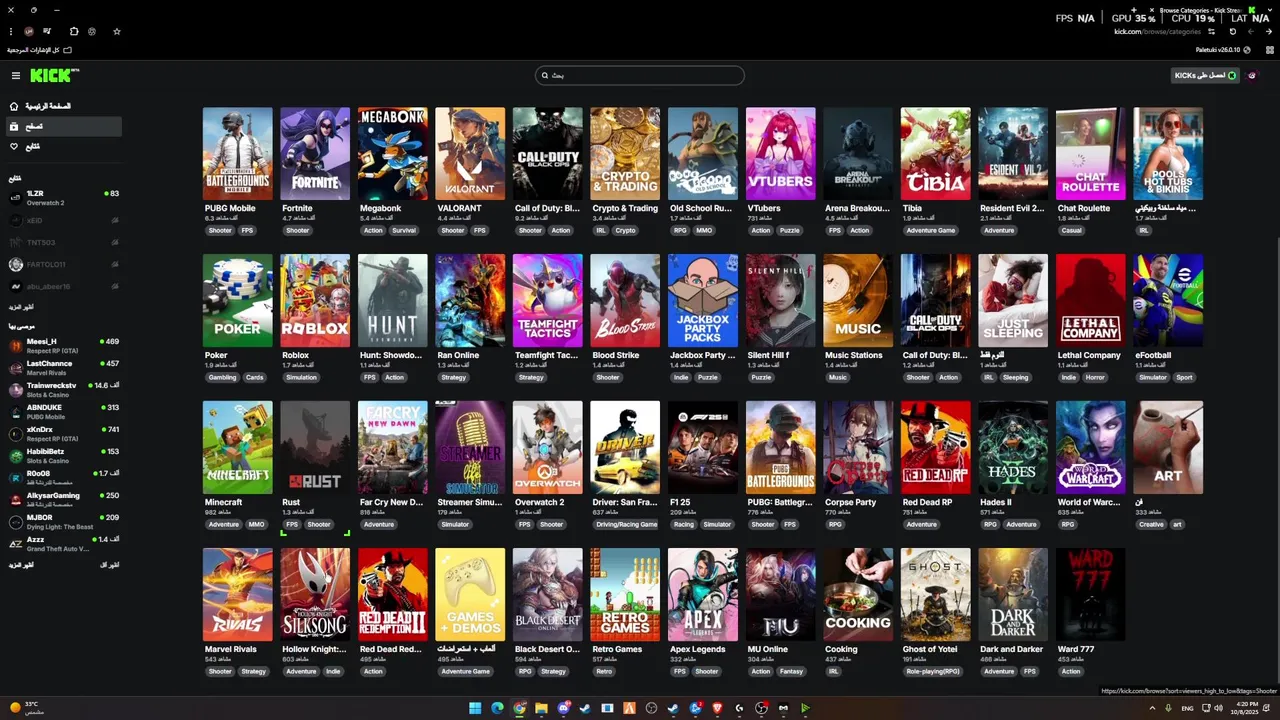Open the Meesi_H recommended channel

pos(64,345)
